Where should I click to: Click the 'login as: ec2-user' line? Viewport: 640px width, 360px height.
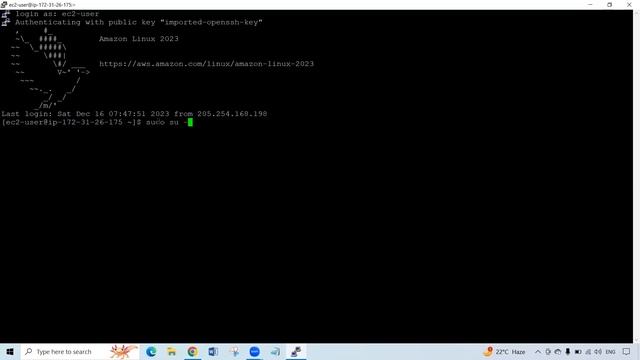57,14
